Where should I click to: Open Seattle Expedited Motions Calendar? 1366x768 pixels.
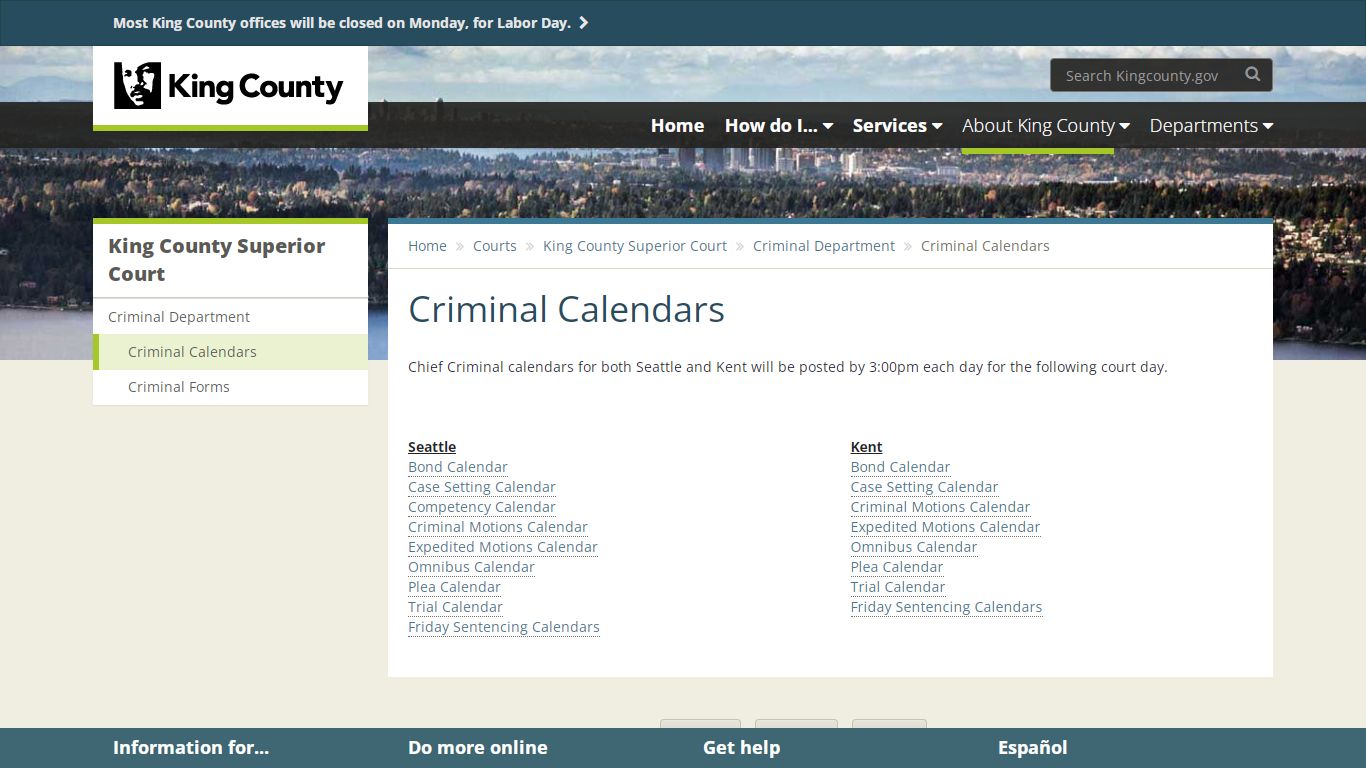click(503, 547)
